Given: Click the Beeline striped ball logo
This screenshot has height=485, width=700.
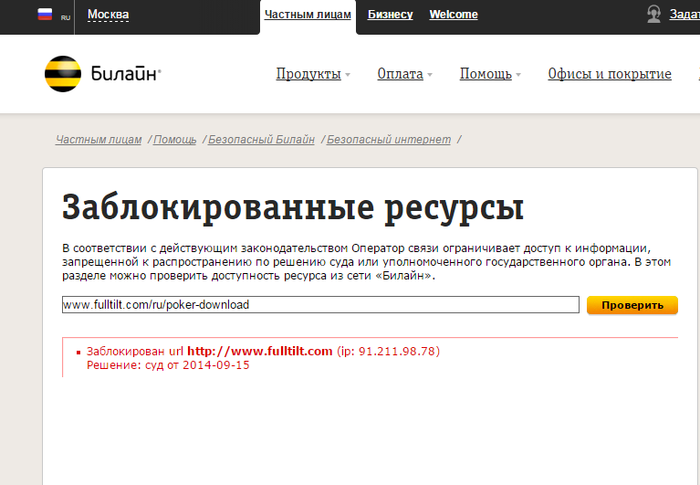Looking at the screenshot, I should pos(63,74).
